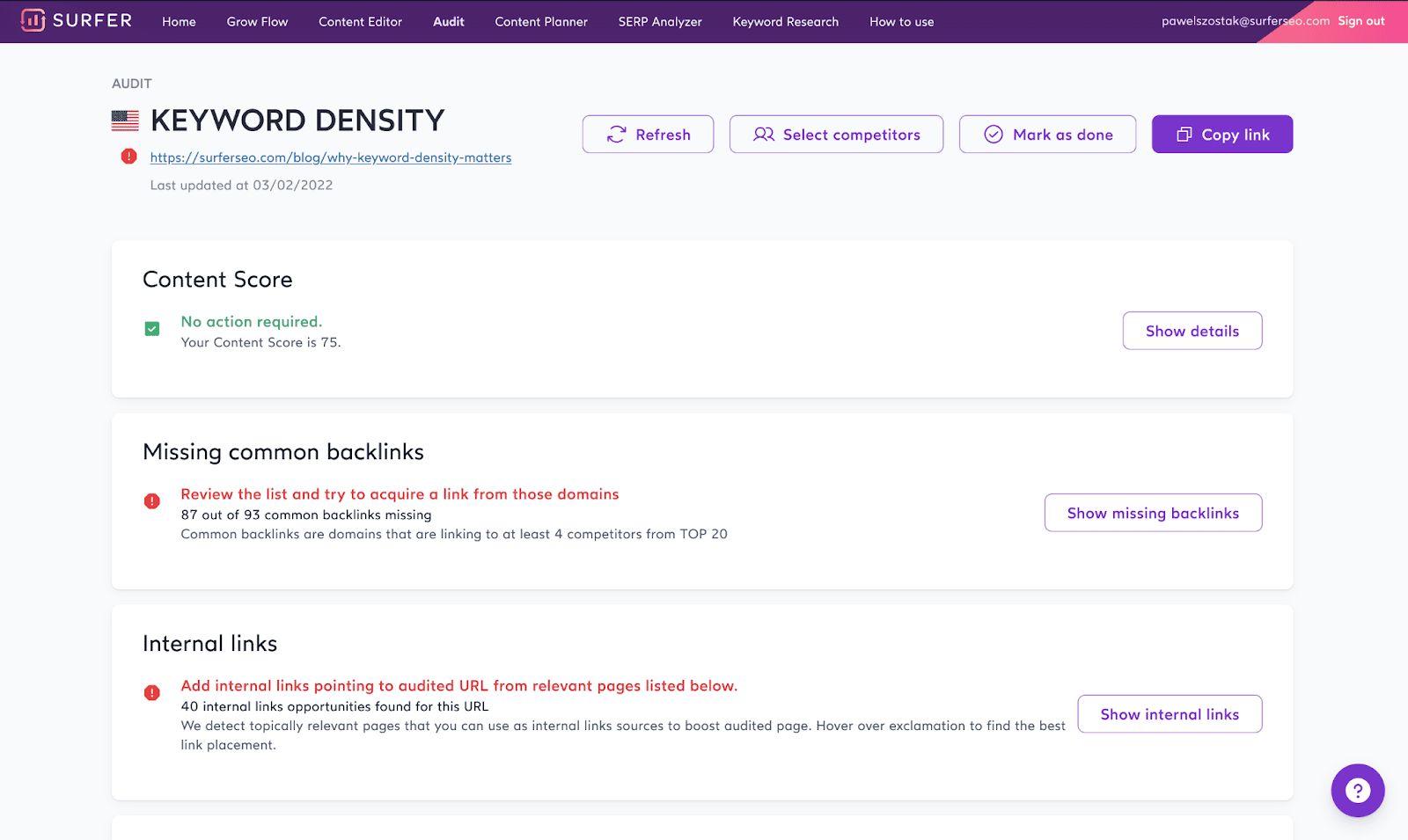Refresh the audit
The height and width of the screenshot is (840, 1408).
click(x=648, y=135)
